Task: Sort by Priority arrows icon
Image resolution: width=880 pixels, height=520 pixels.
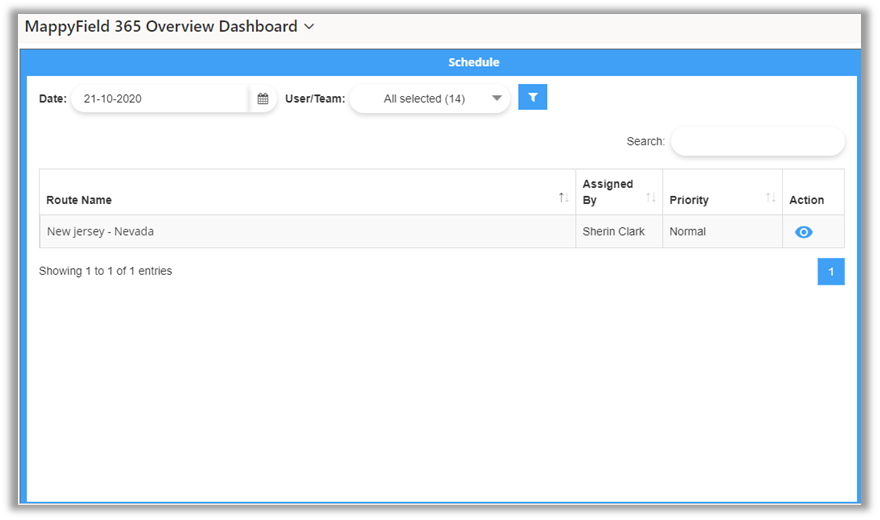Action: click(770, 198)
